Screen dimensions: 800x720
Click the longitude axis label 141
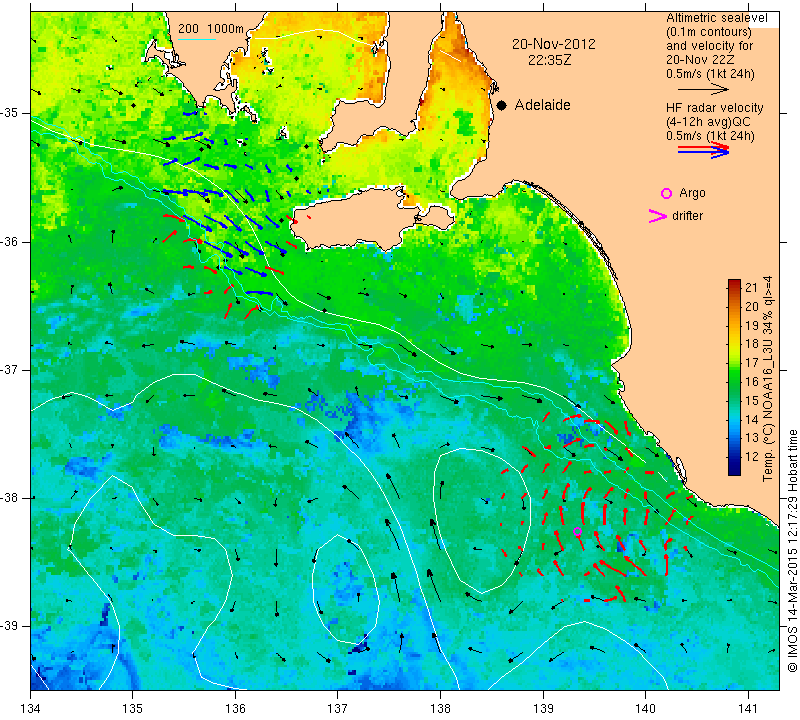[748, 709]
